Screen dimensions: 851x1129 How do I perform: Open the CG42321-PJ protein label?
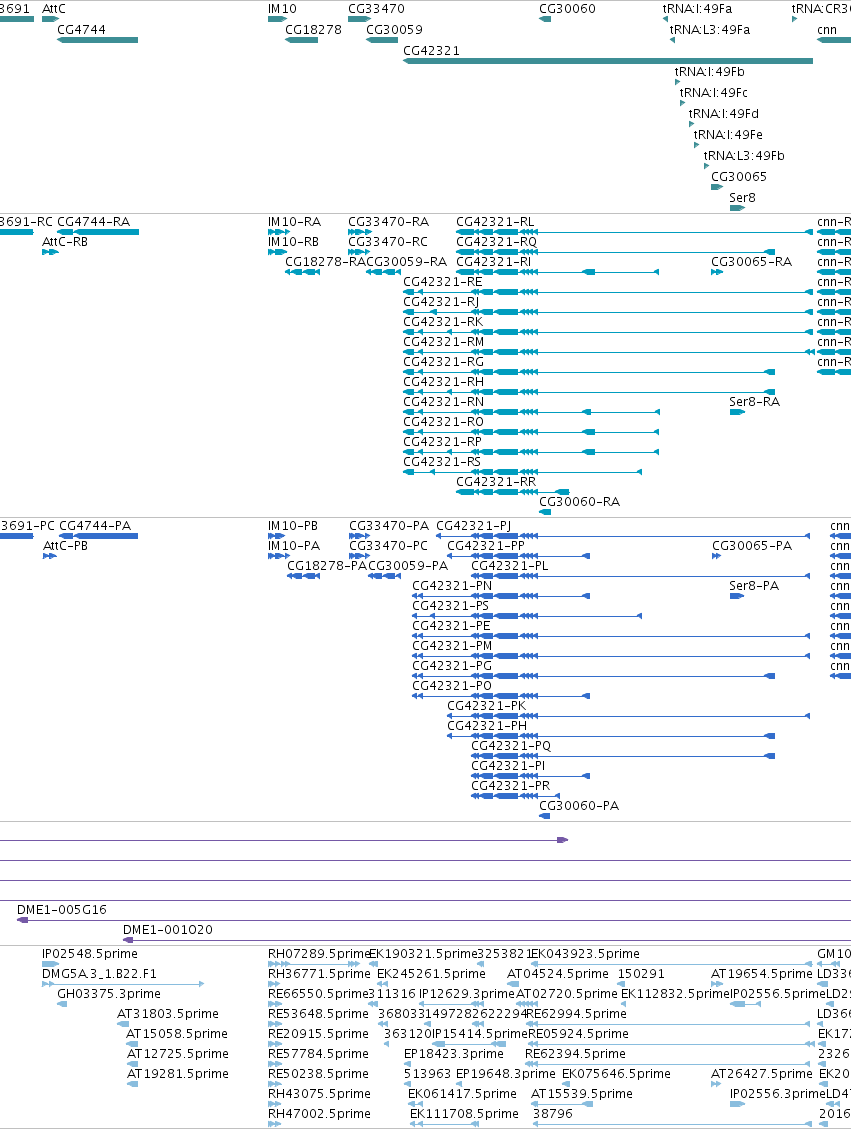click(x=474, y=526)
